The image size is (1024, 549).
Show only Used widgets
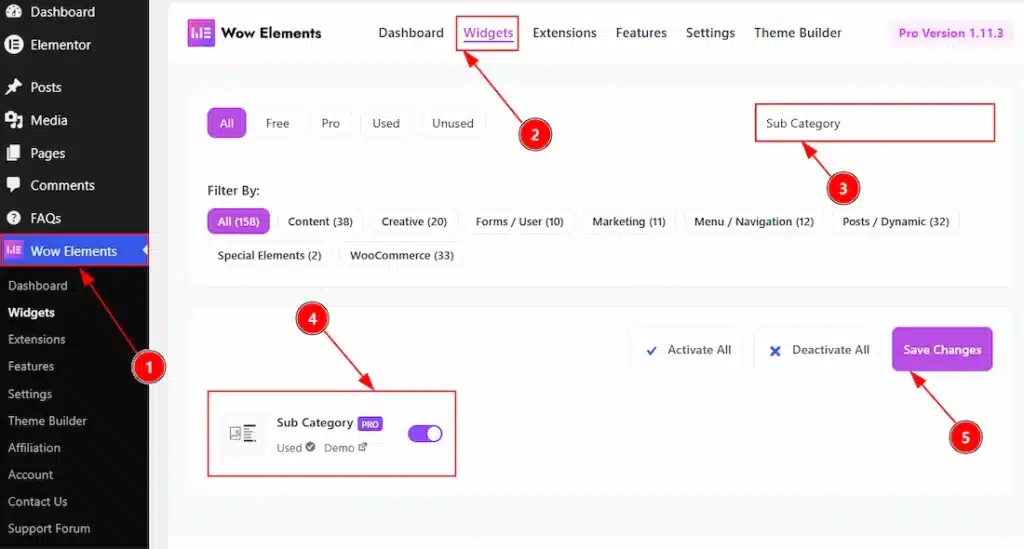click(x=386, y=123)
